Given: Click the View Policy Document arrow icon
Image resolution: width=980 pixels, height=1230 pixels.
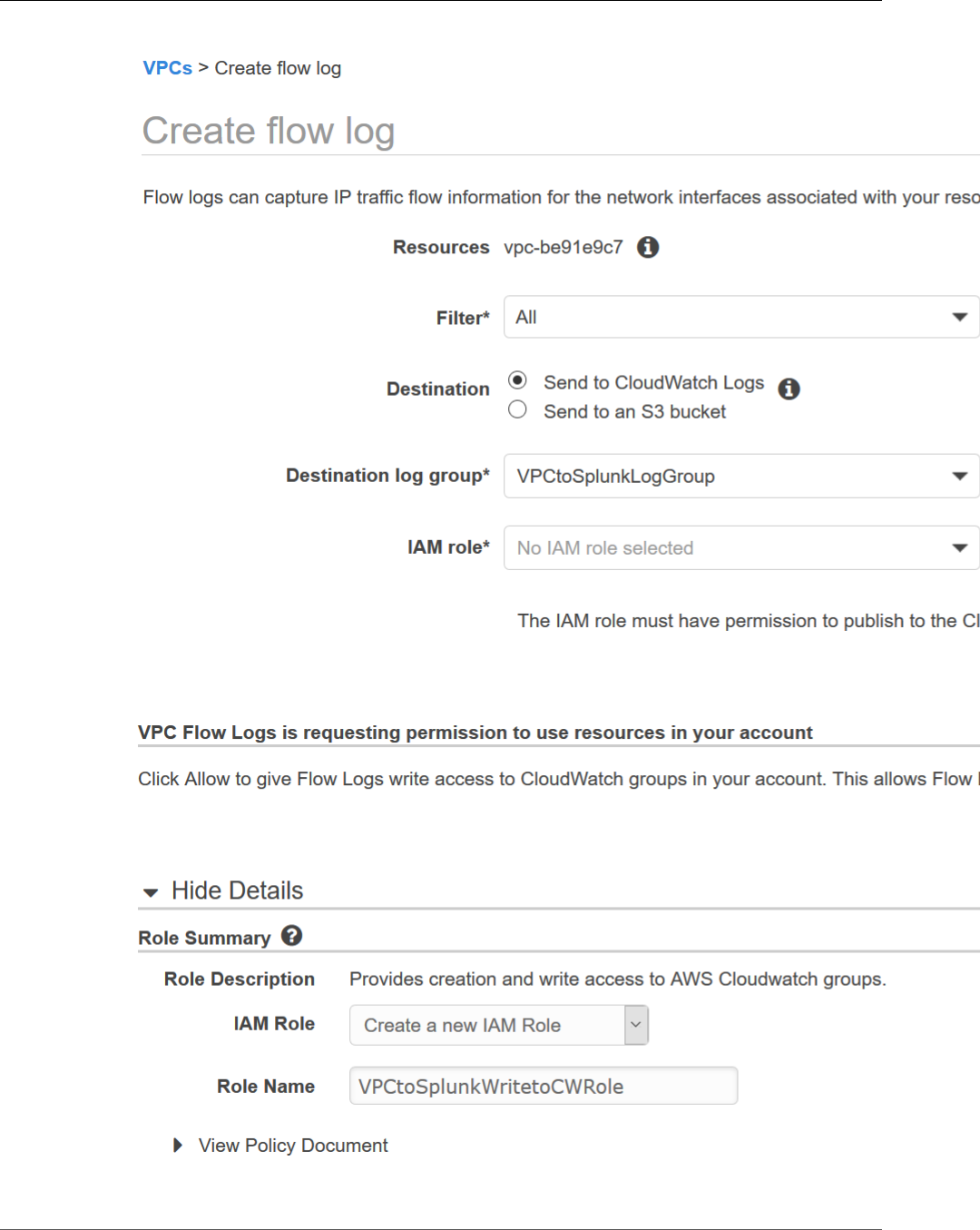Looking at the screenshot, I should tap(178, 1146).
